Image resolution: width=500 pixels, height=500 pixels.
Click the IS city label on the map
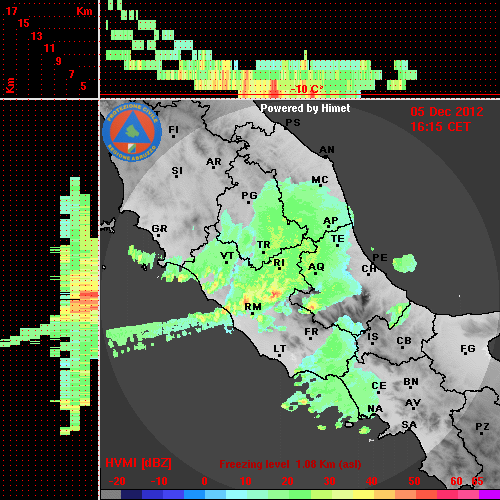[373, 337]
